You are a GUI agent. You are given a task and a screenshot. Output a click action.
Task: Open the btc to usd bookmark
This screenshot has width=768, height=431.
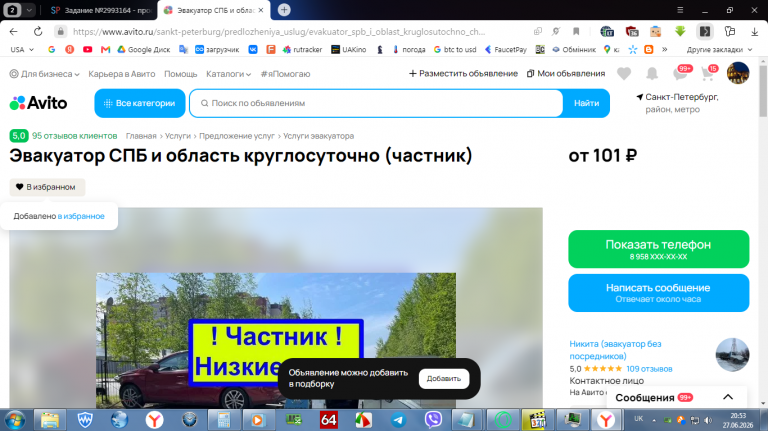[455, 49]
